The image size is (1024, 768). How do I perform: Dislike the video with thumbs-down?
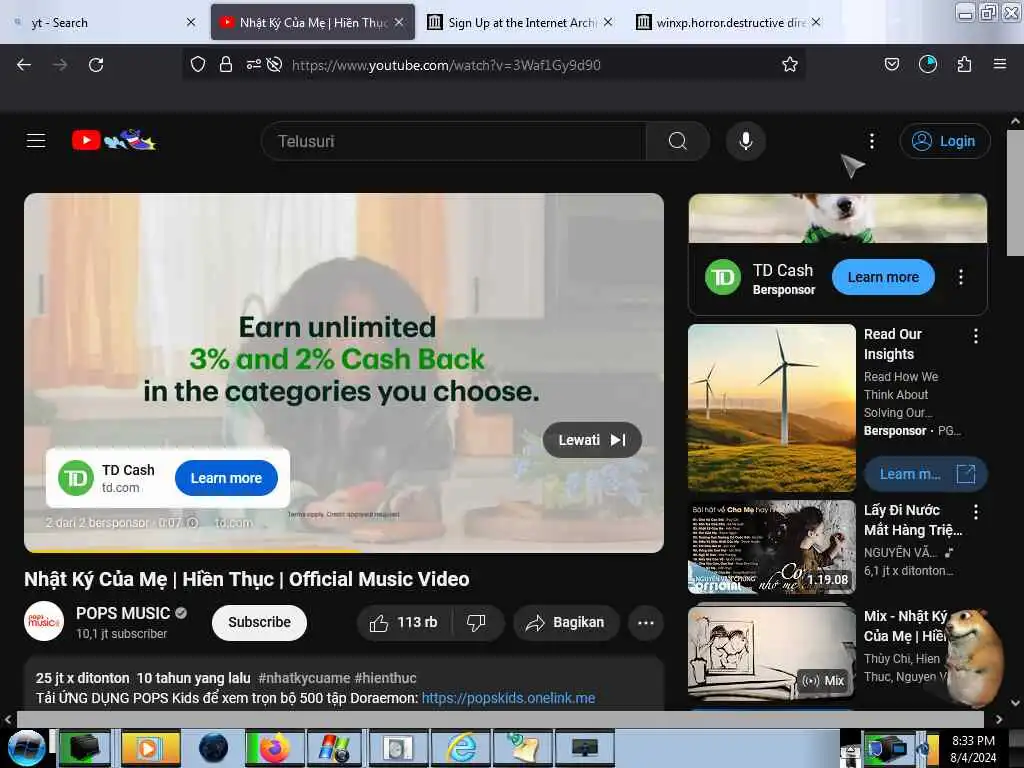click(x=477, y=622)
